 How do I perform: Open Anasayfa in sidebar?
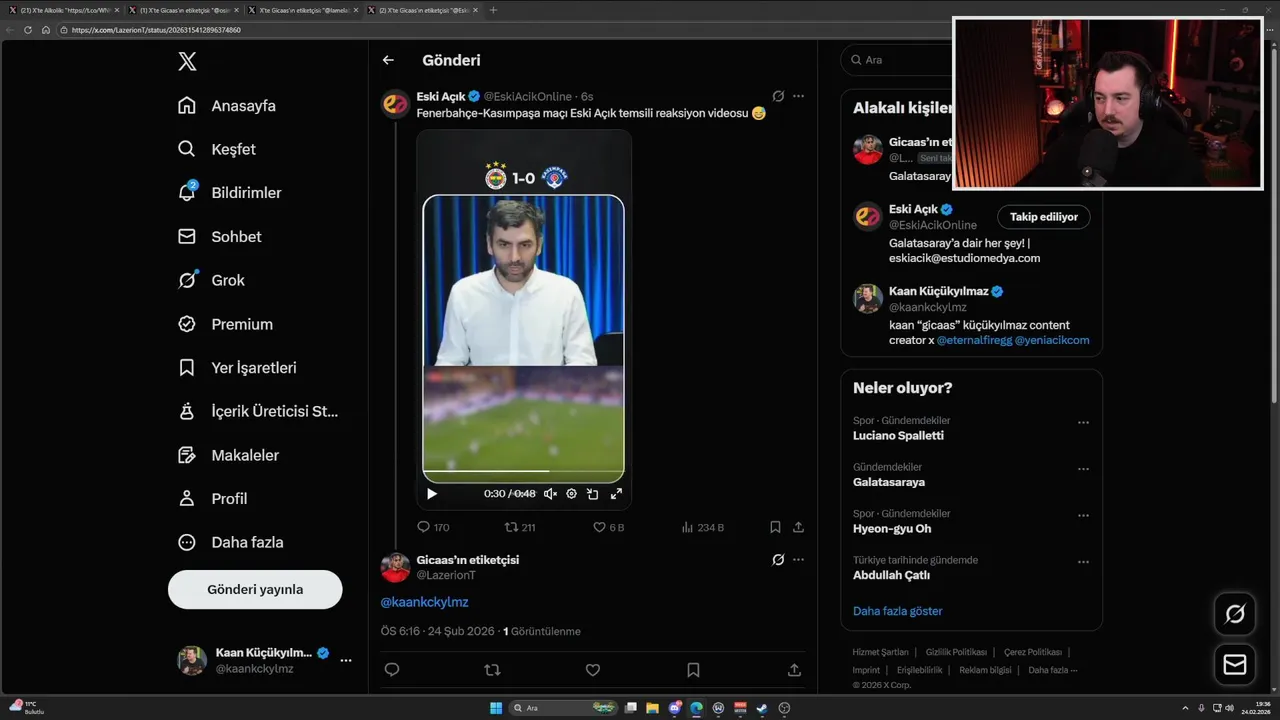[228, 106]
